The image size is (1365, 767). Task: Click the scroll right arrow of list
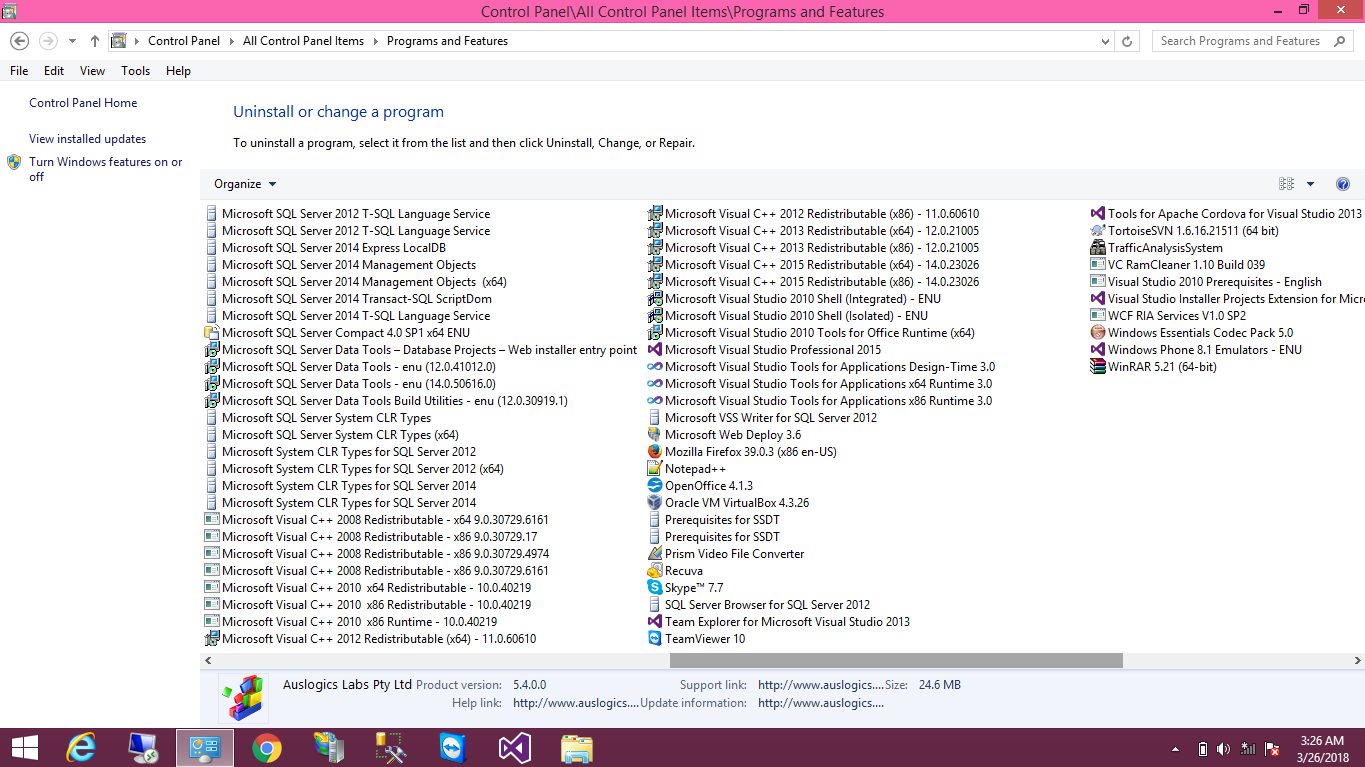pos(1357,661)
